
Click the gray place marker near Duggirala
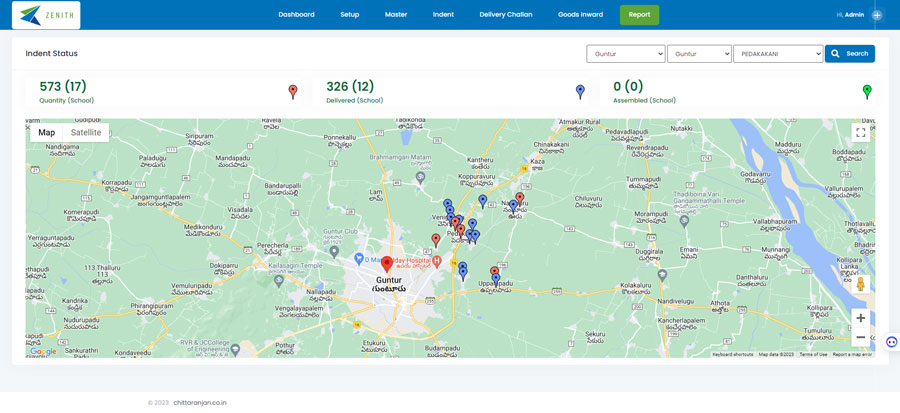(662, 275)
